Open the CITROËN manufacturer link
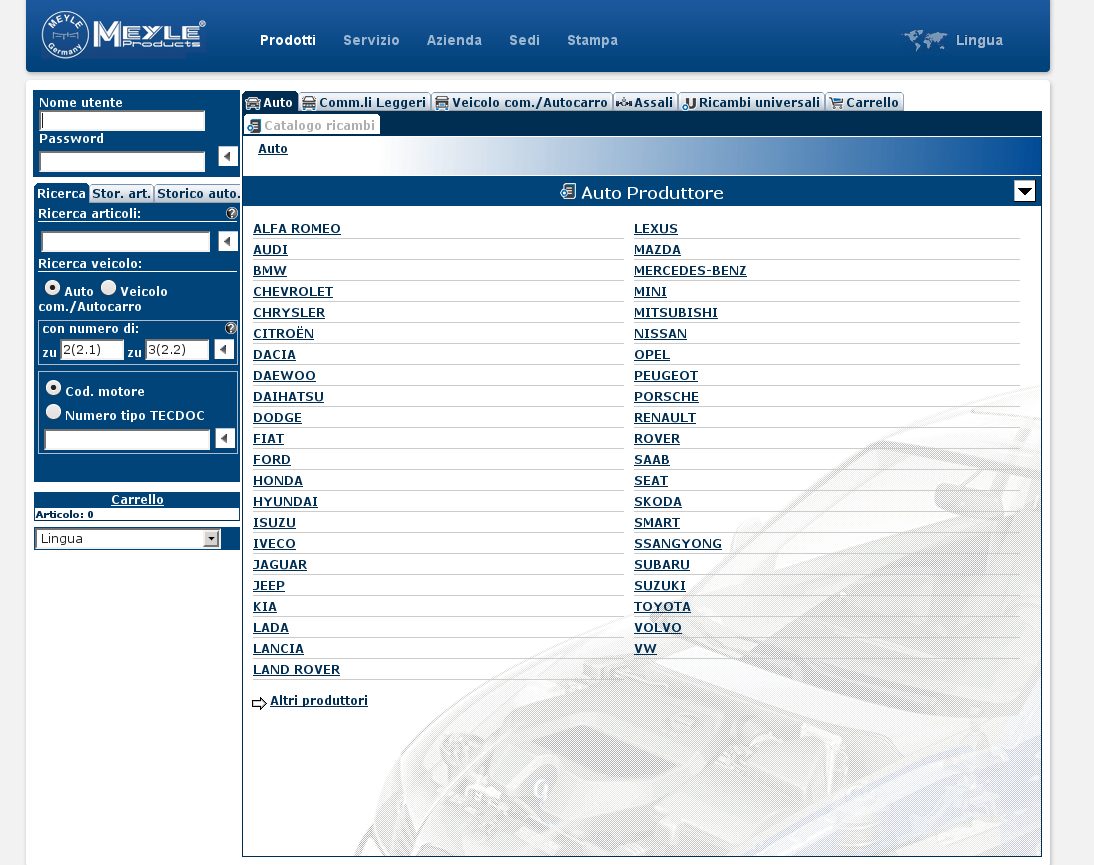Image resolution: width=1094 pixels, height=865 pixels. pyautogui.click(x=283, y=333)
